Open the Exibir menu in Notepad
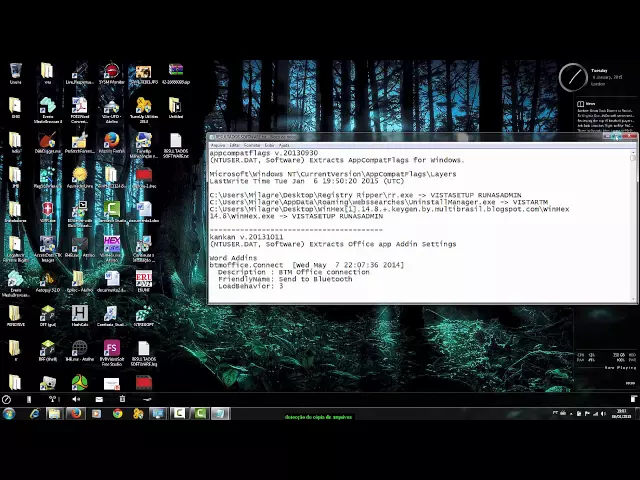 [269, 145]
